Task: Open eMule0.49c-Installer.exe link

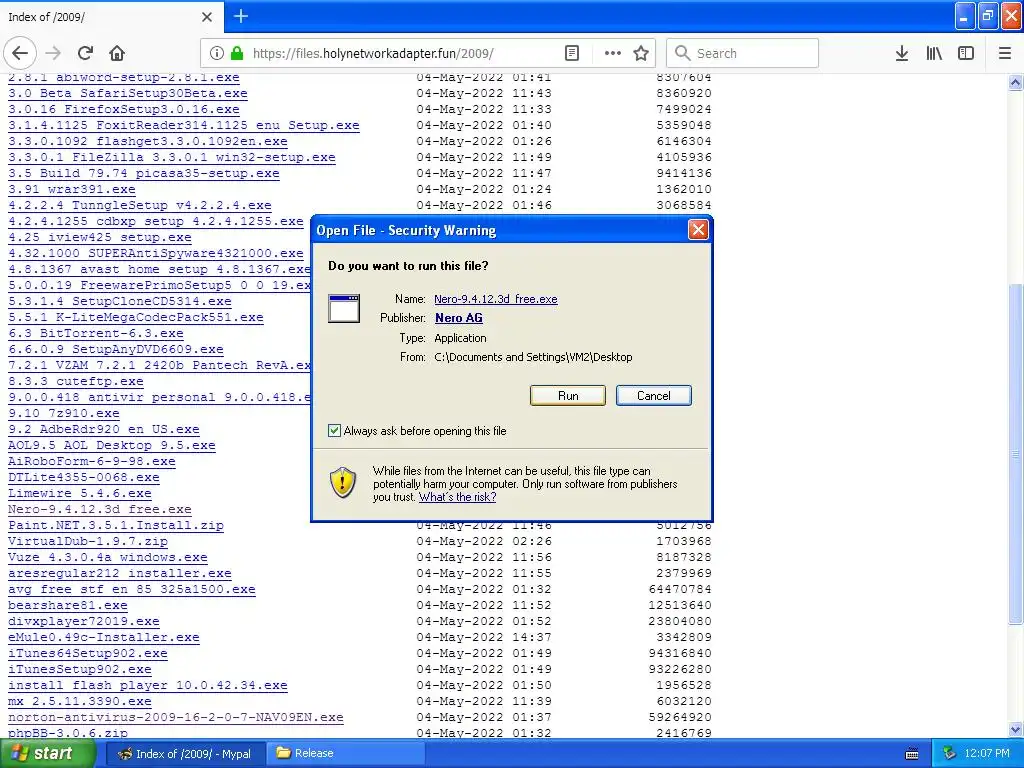Action: (104, 637)
